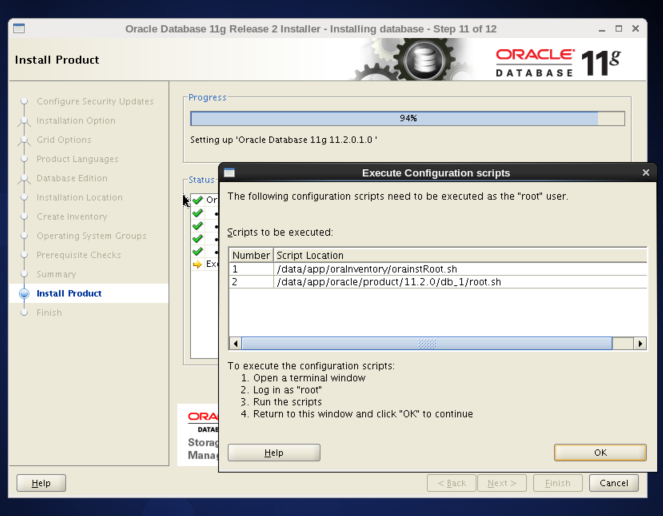This screenshot has width=663, height=516.
Task: Click the disabled Back button
Action: point(452,483)
